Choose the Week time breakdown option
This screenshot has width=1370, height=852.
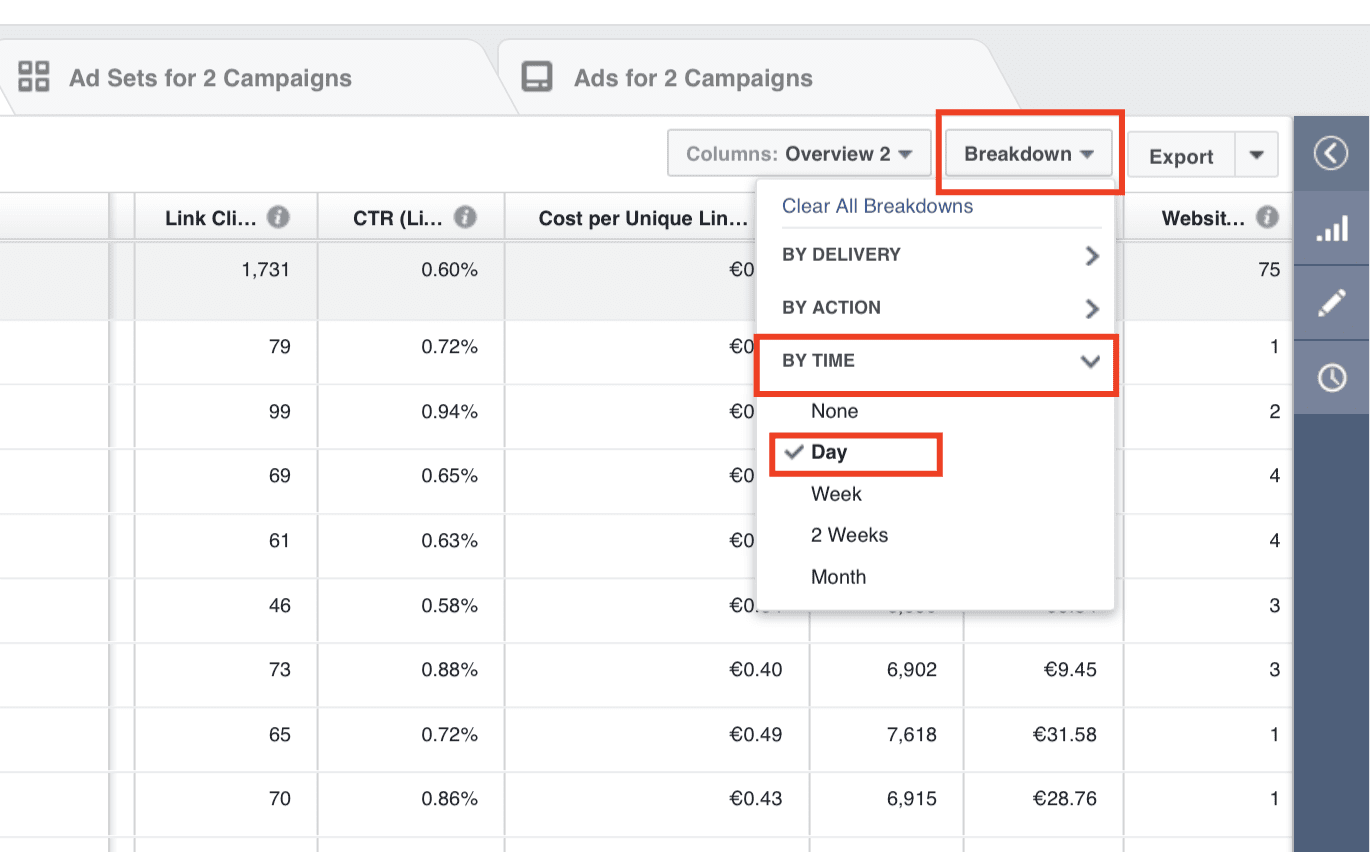point(836,494)
